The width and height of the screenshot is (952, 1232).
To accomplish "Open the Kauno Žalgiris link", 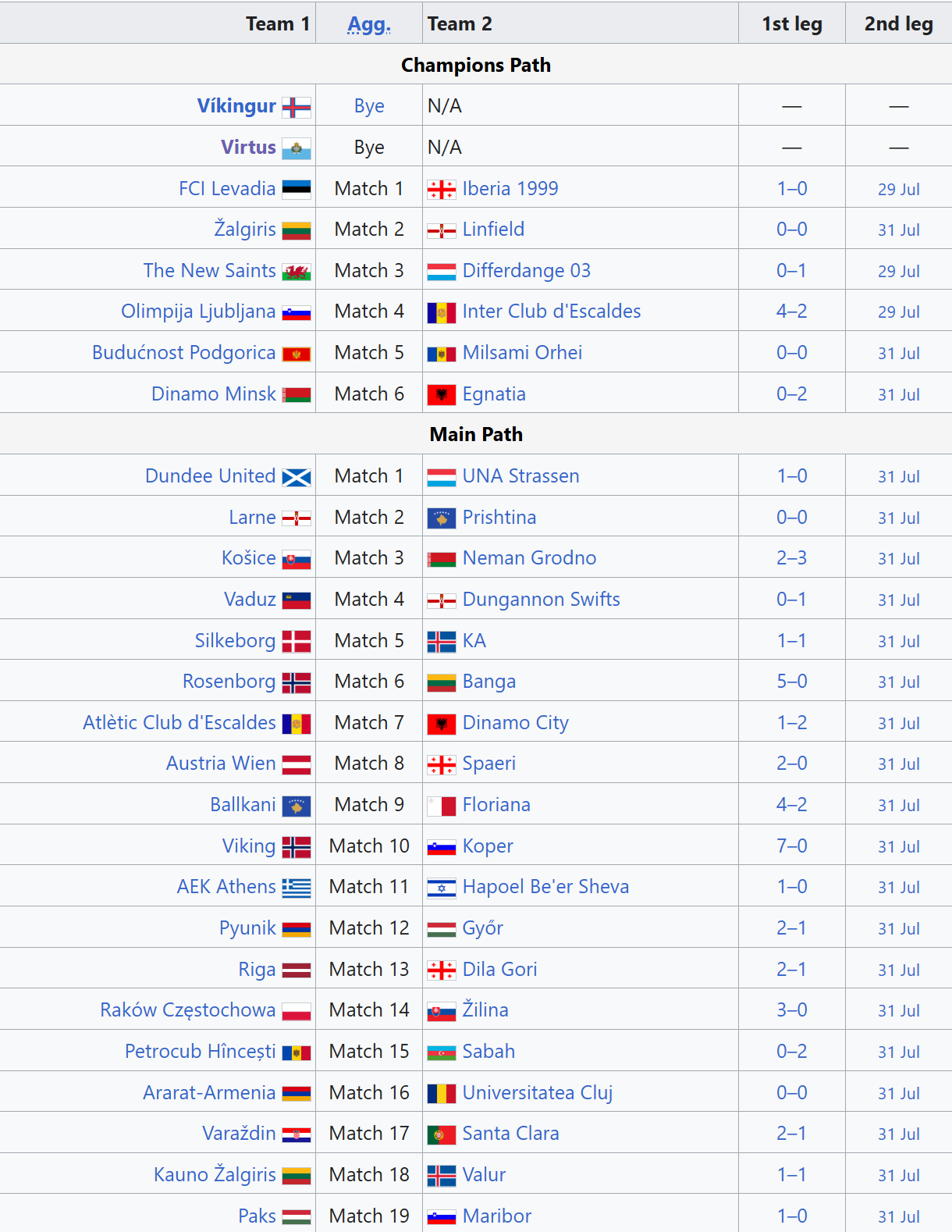I will point(215,1174).
